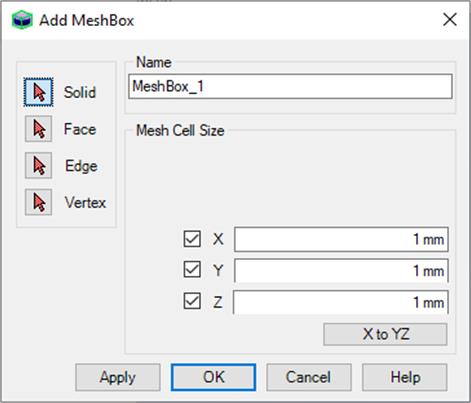471x403 pixels.
Task: Copy X value using X to YZ button
Action: click(385, 334)
